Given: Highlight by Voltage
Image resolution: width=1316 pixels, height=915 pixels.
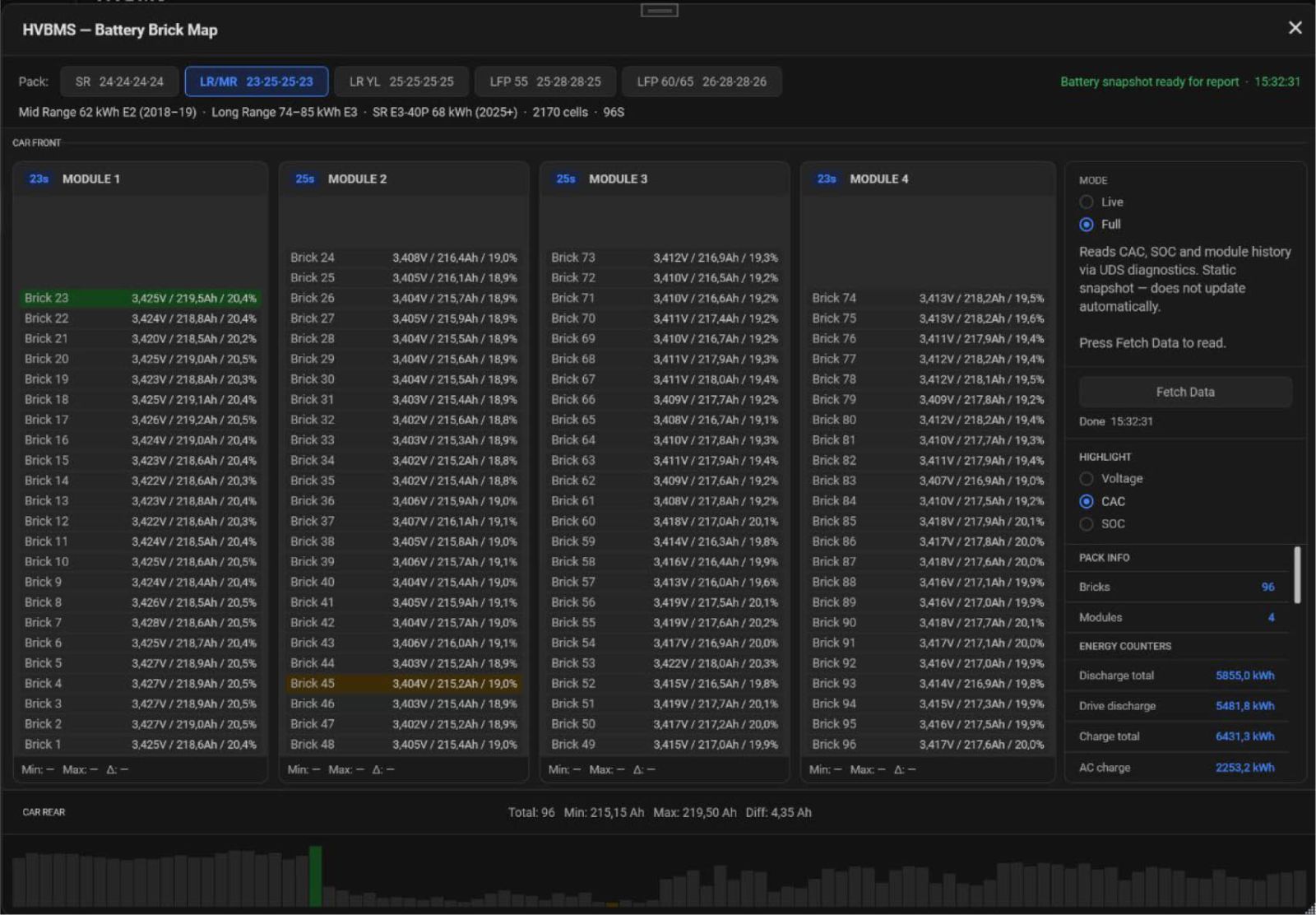Looking at the screenshot, I should point(1087,478).
